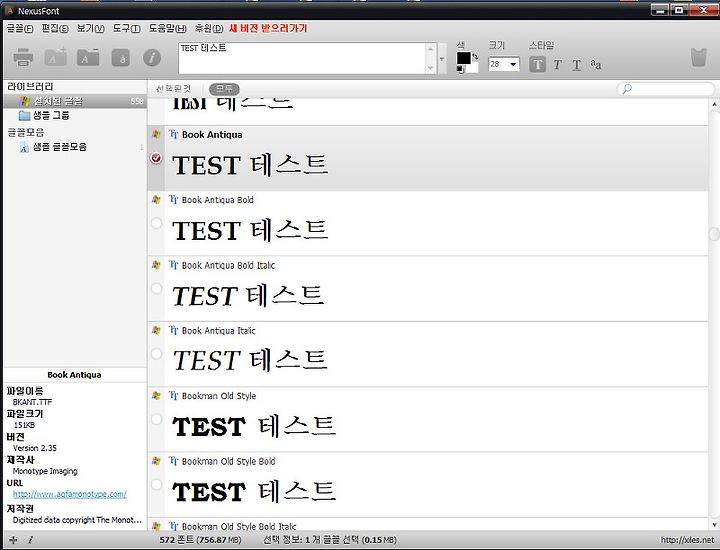Image resolution: width=720 pixels, height=550 pixels.
Task: Click the sample text box down arrow
Action: click(430, 67)
